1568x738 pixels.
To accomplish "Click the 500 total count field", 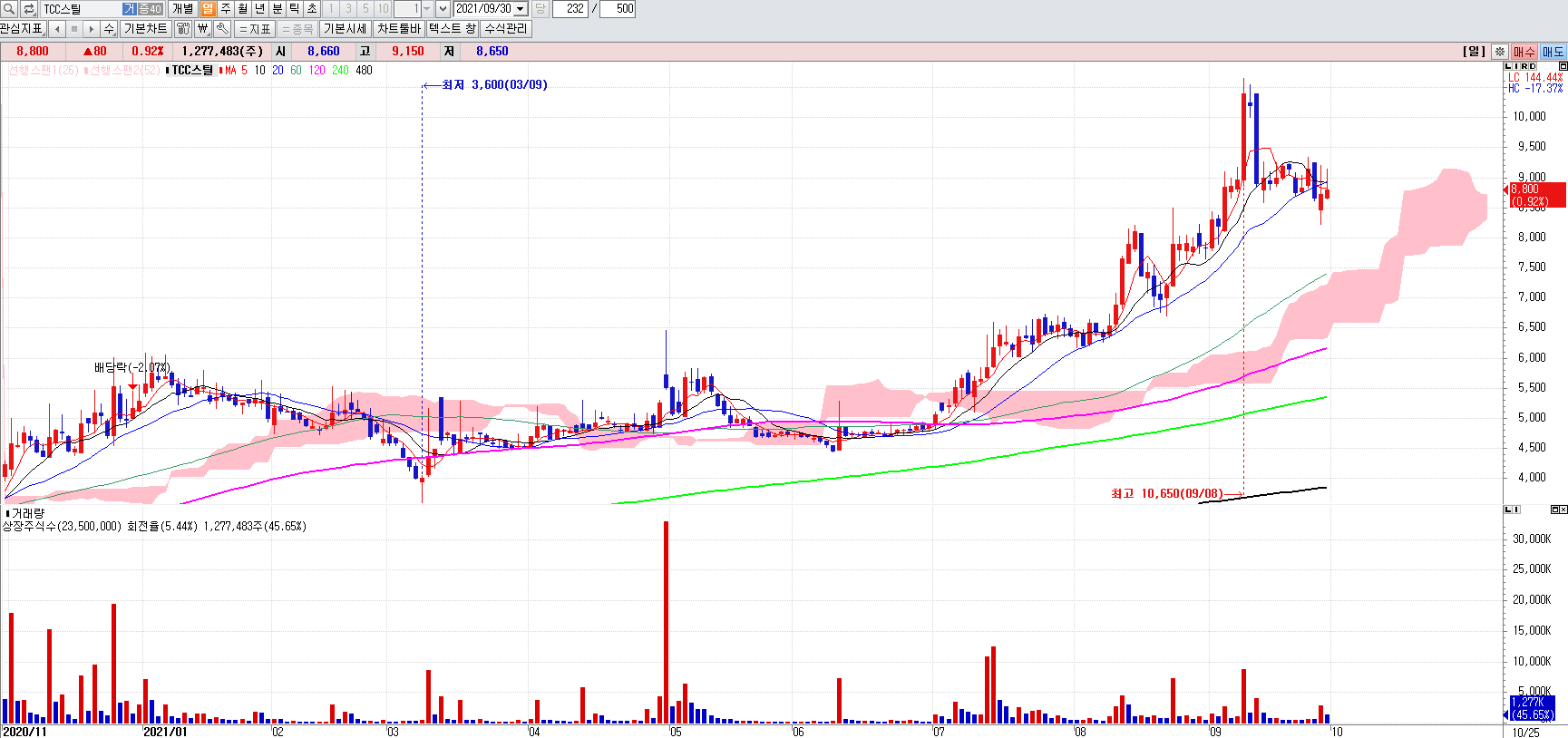I will point(618,9).
